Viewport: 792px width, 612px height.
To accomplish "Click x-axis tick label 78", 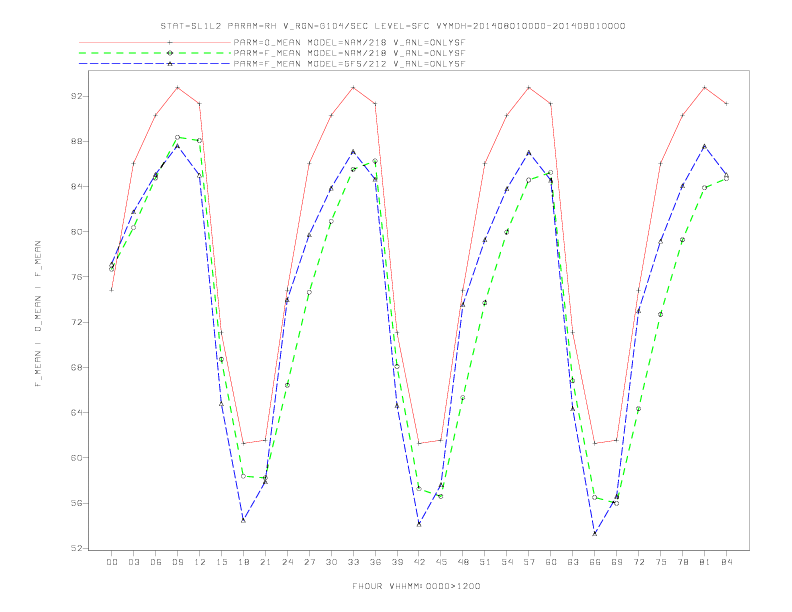I will [x=682, y=562].
